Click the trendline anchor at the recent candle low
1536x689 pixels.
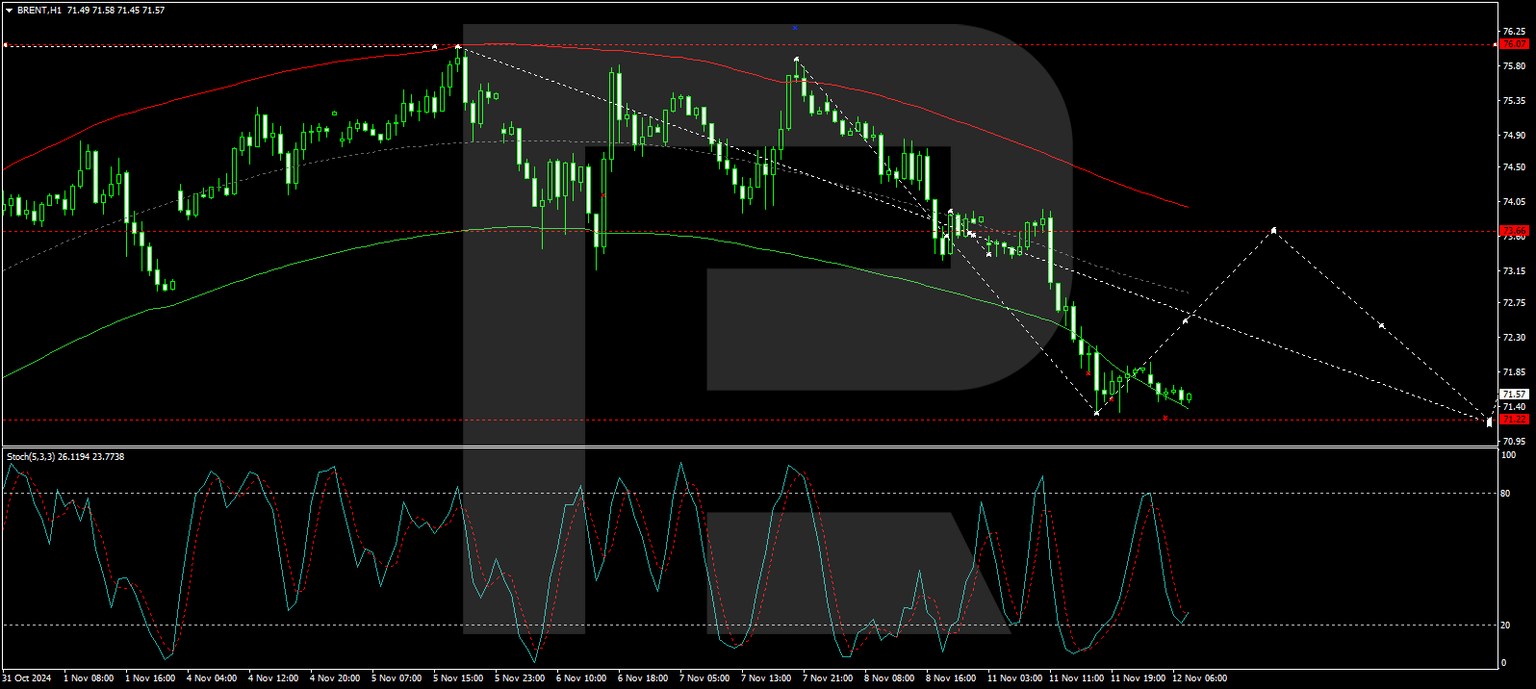click(1097, 413)
